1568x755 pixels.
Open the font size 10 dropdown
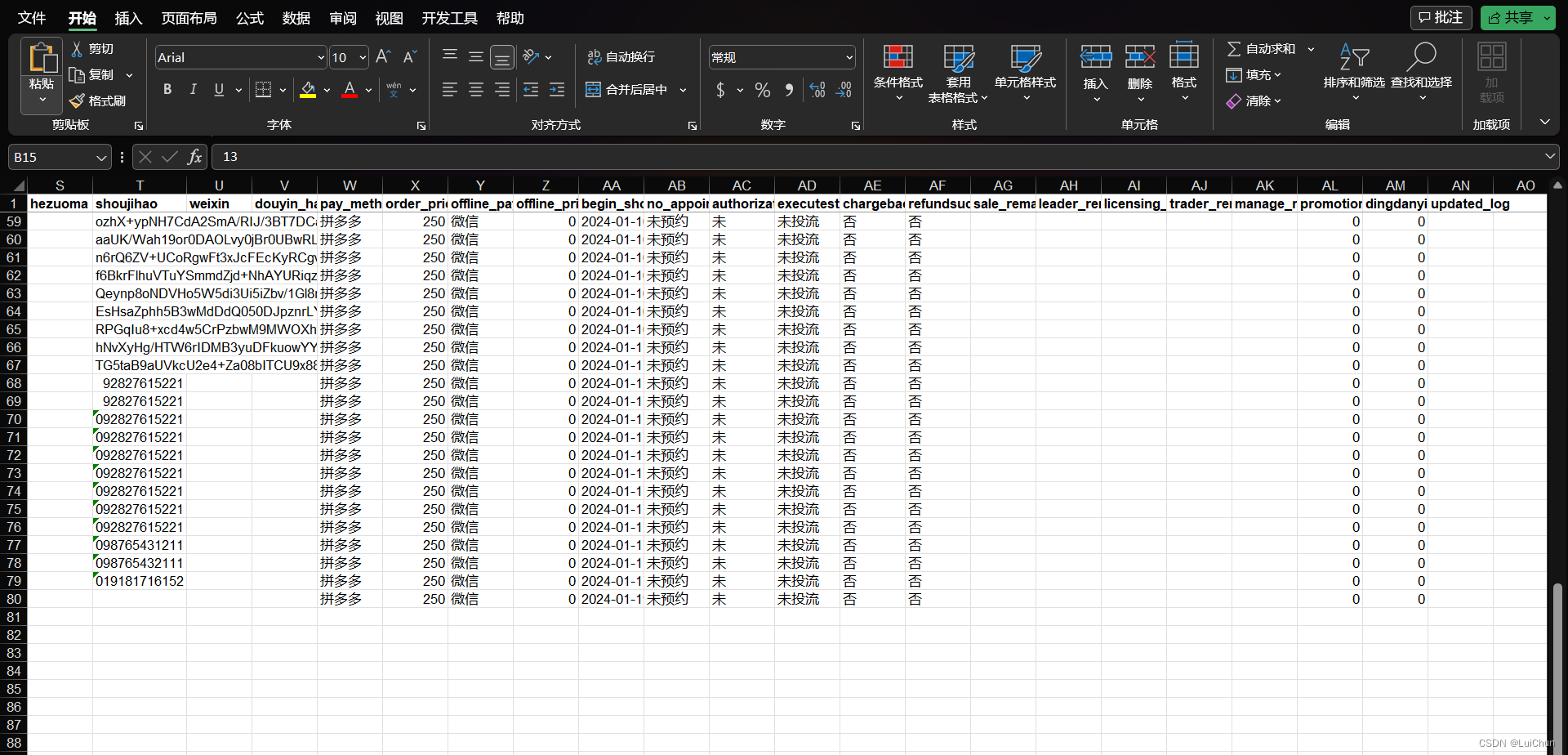pos(363,57)
